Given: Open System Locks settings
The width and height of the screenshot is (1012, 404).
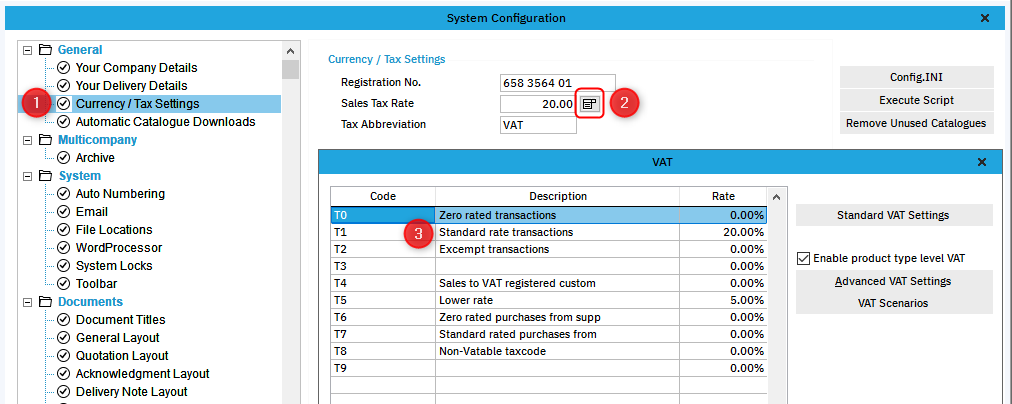Looking at the screenshot, I should pos(112,266).
